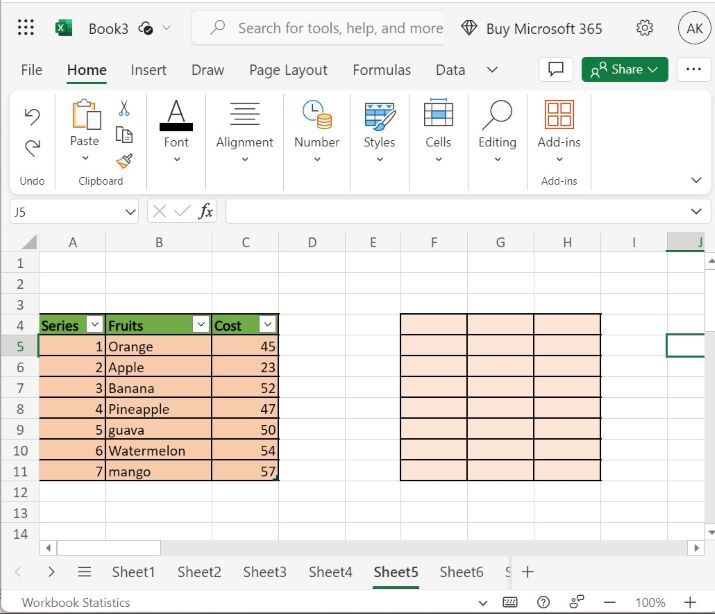This screenshot has height=614, width=715.
Task: Open the Series column filter dropdown
Action: (x=95, y=324)
